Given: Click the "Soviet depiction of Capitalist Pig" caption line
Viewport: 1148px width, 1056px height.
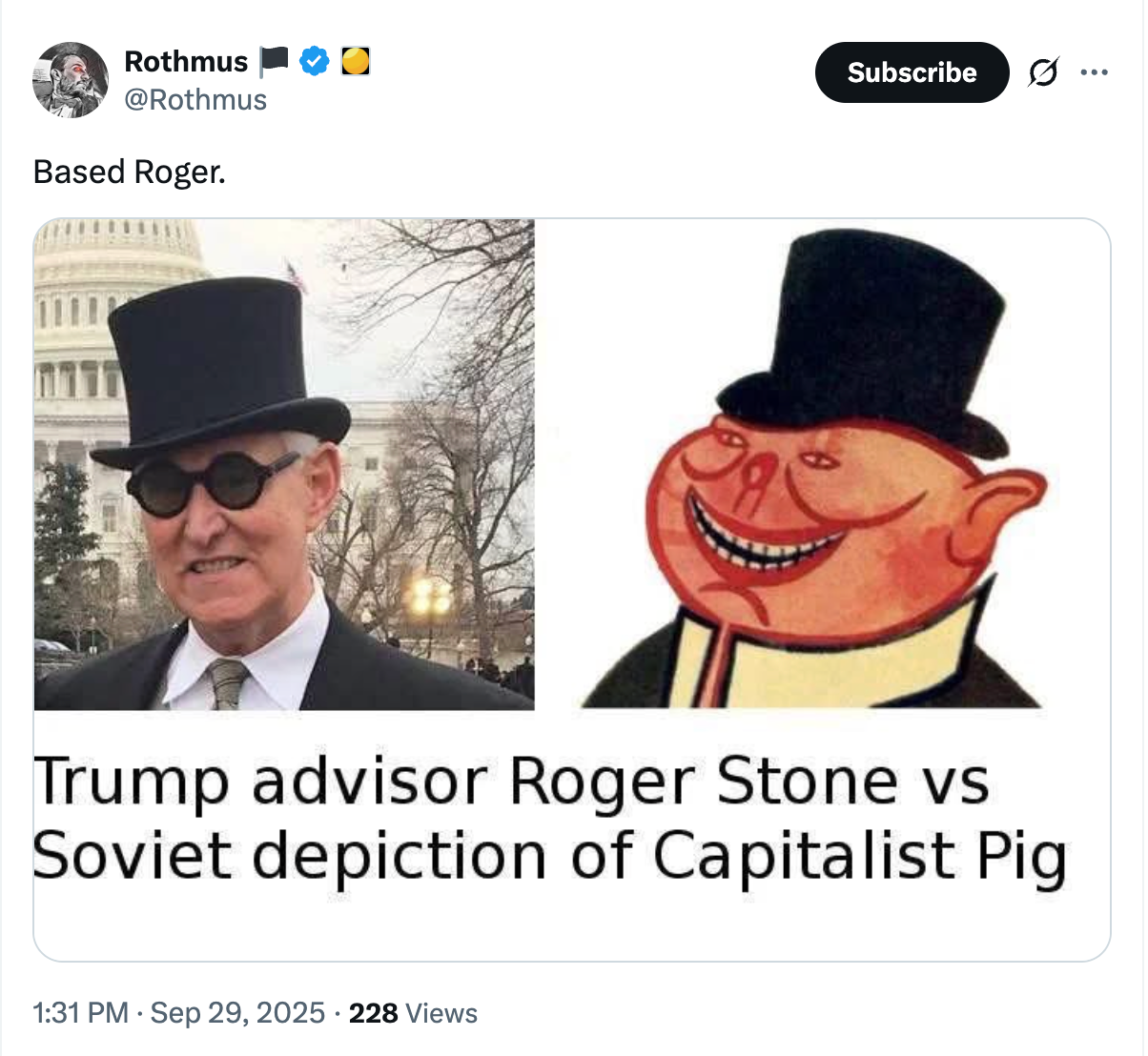Looking at the screenshot, I should pyautogui.click(x=548, y=855).
